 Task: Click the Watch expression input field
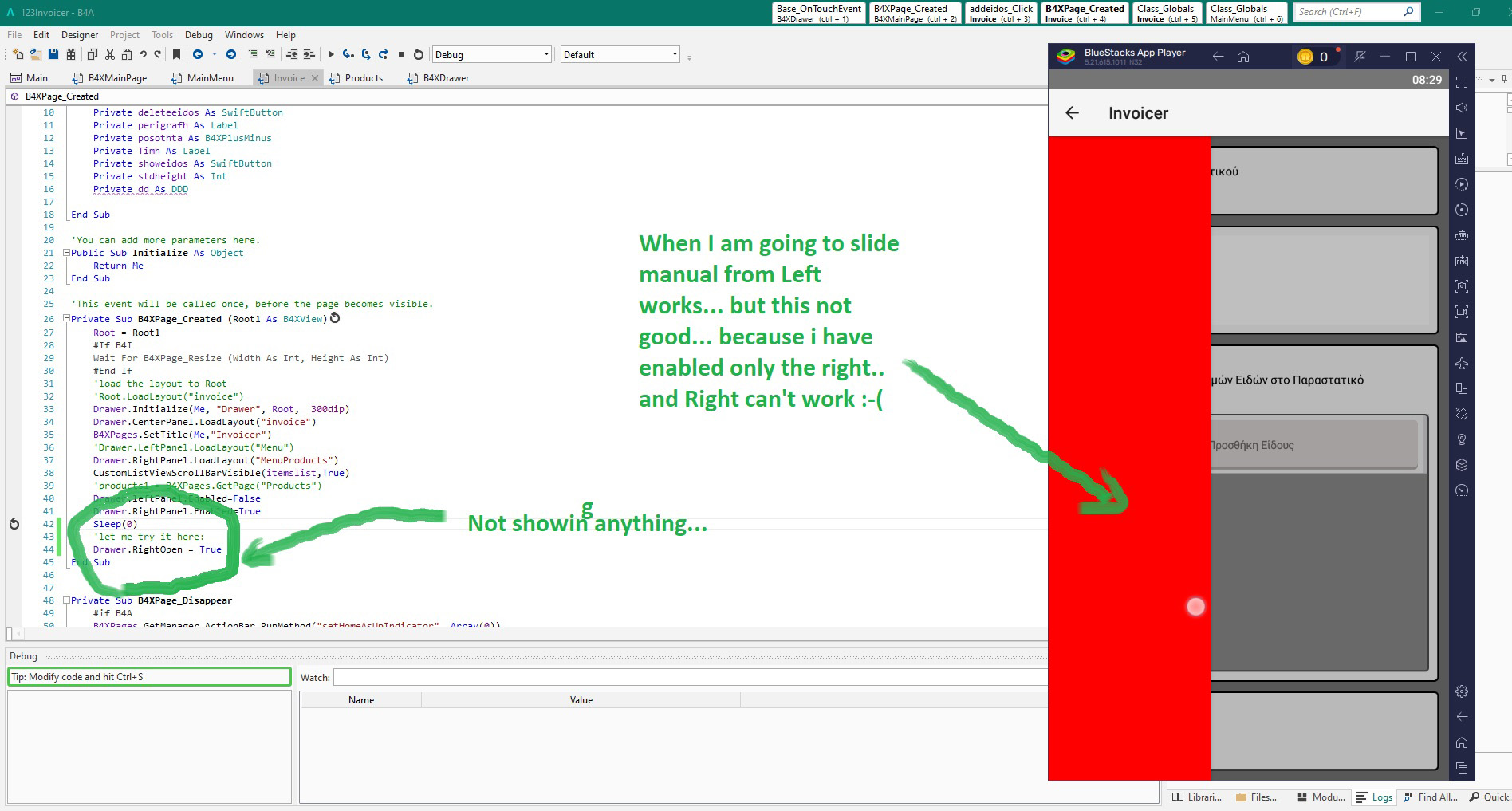pos(690,677)
